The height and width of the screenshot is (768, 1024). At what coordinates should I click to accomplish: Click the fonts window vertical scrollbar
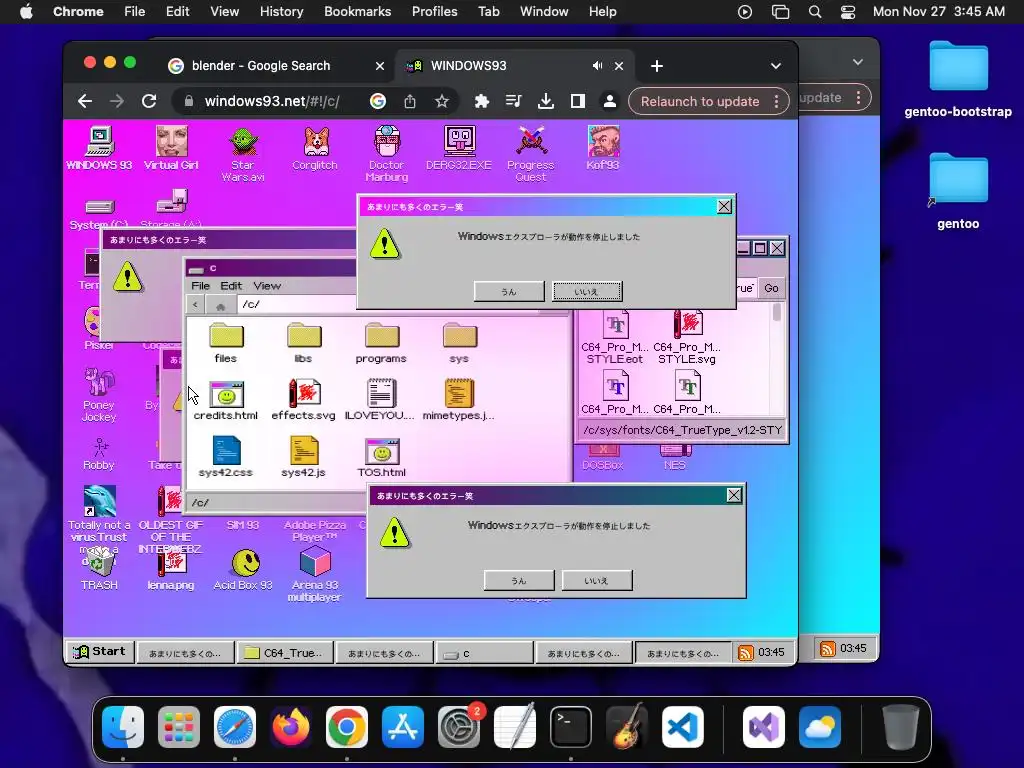click(x=777, y=358)
